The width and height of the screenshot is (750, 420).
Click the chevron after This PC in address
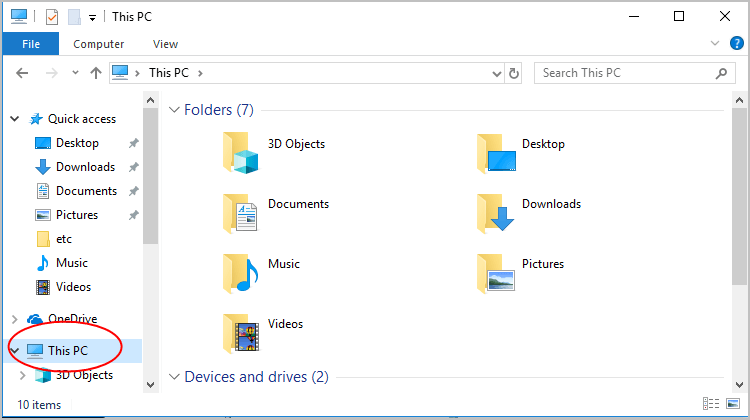pos(200,73)
